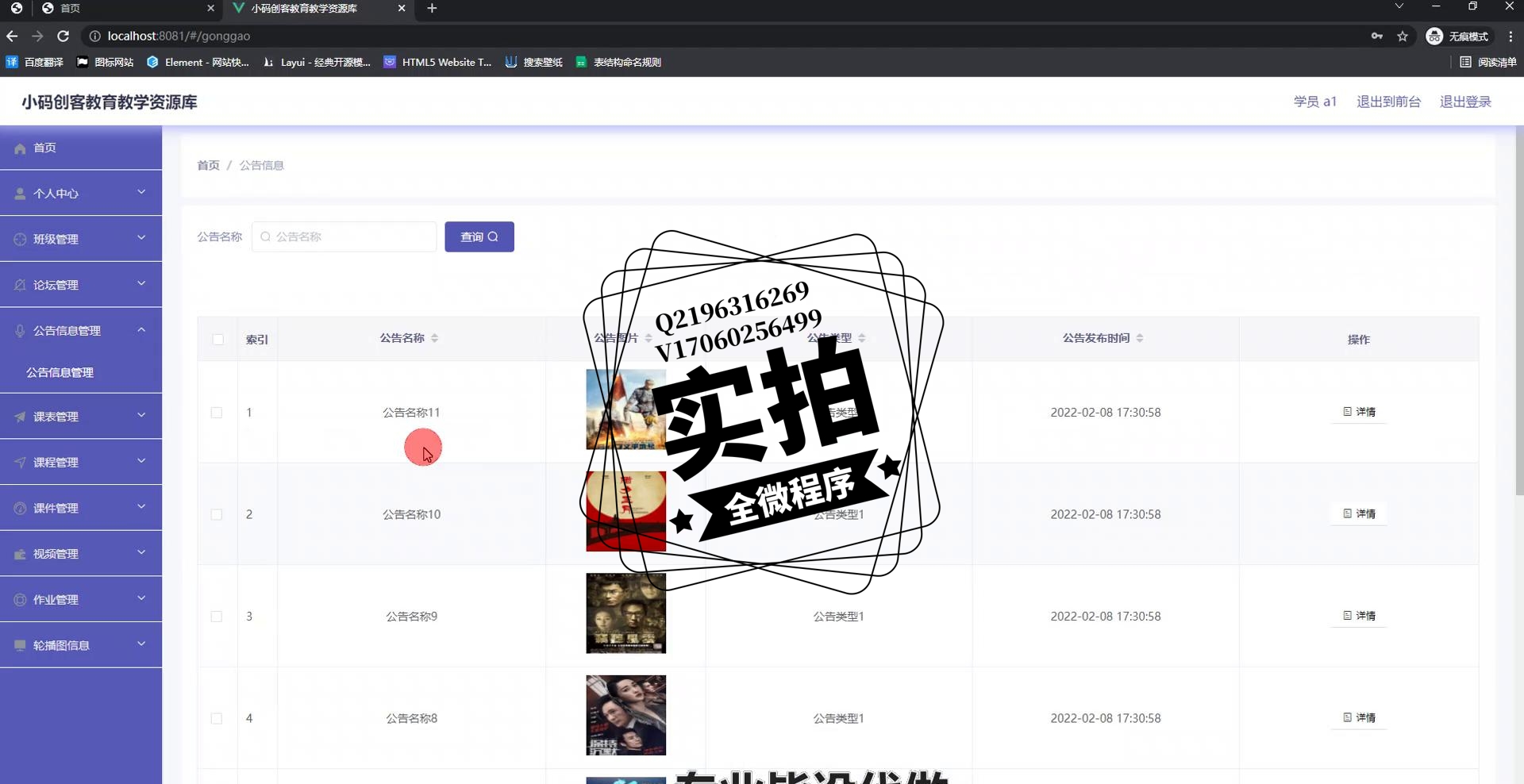Viewport: 1524px width, 784px height.
Task: Click the 无痕模式 incognito indicator
Action: [x=1458, y=37]
